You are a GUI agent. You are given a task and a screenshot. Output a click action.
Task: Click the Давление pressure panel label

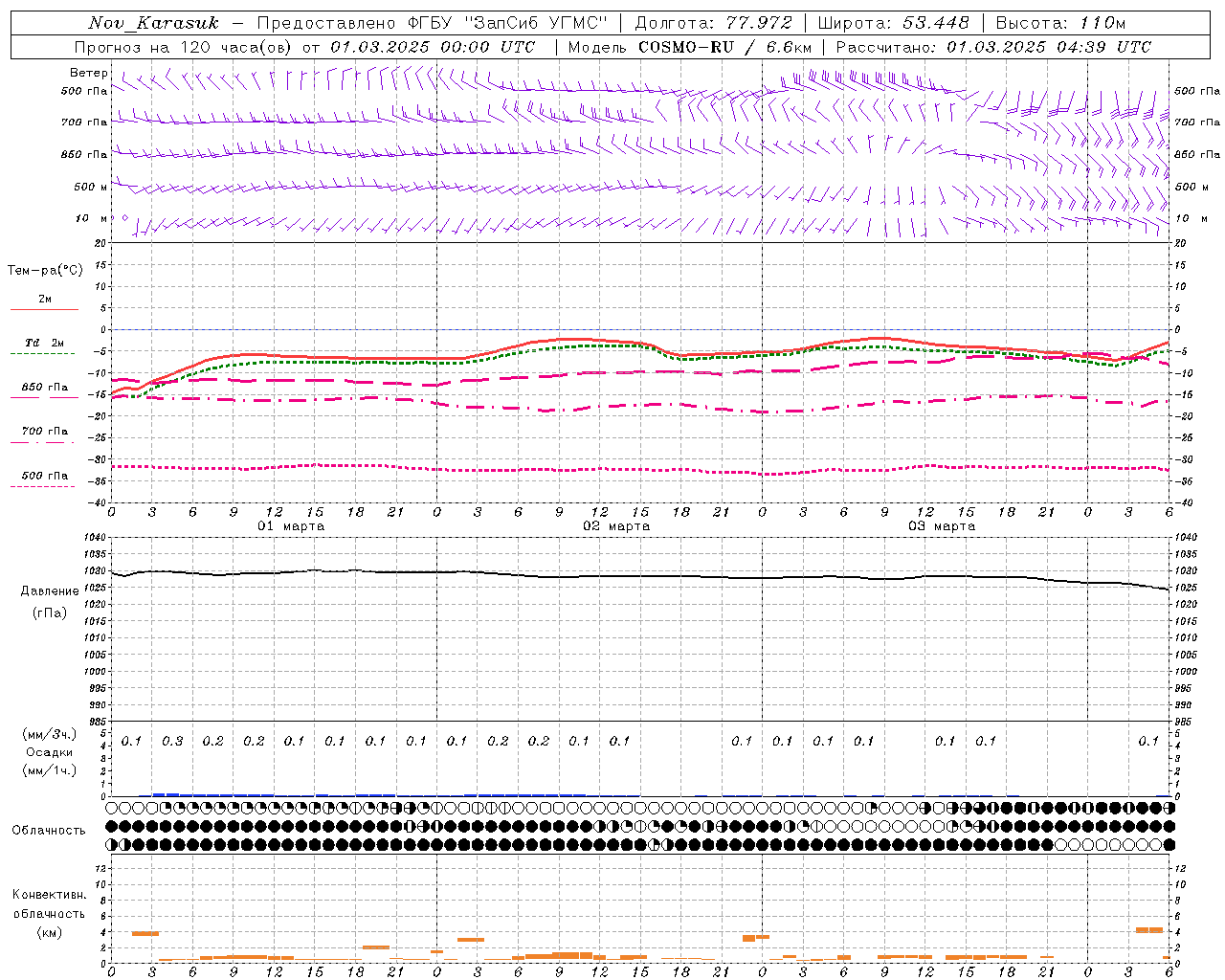click(50, 591)
